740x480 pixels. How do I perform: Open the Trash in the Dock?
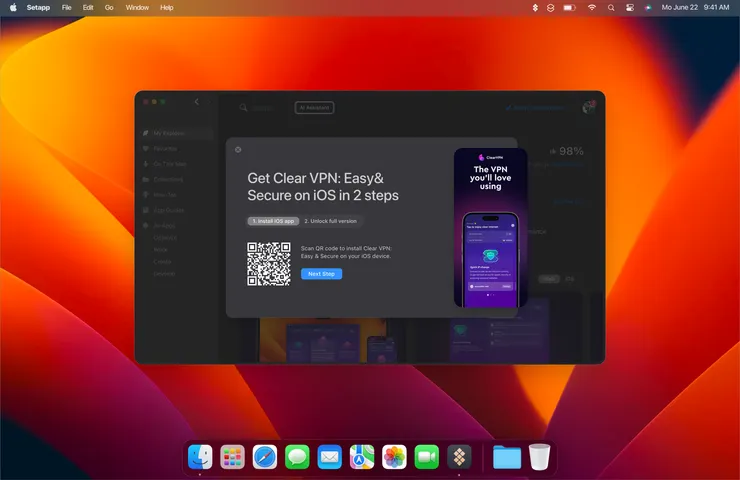pos(539,457)
